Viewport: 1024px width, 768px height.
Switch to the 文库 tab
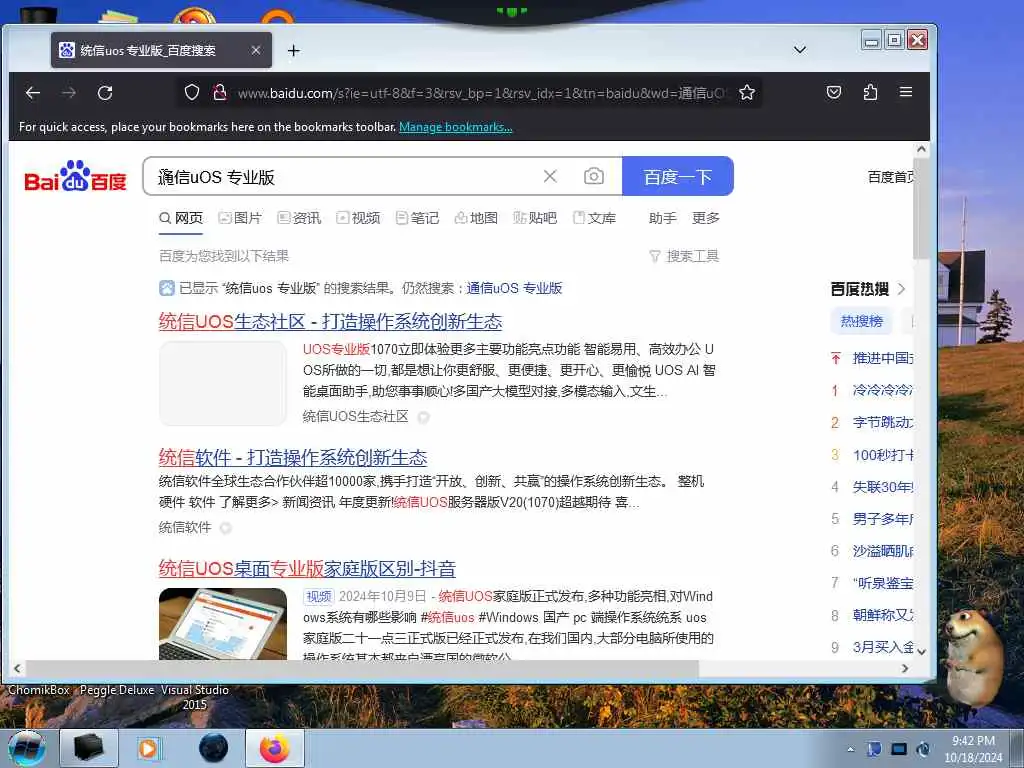pos(594,218)
